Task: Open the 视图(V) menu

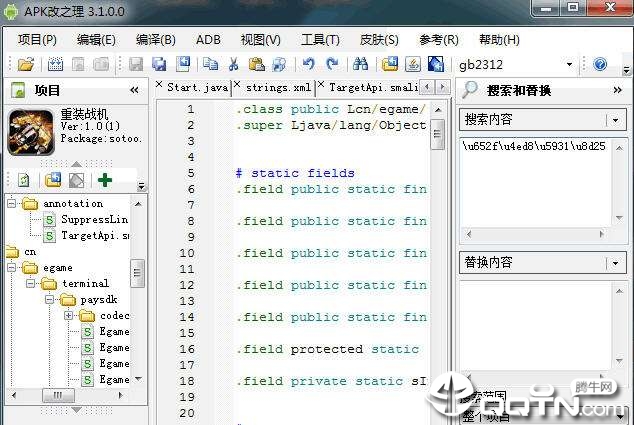Action: click(260, 40)
